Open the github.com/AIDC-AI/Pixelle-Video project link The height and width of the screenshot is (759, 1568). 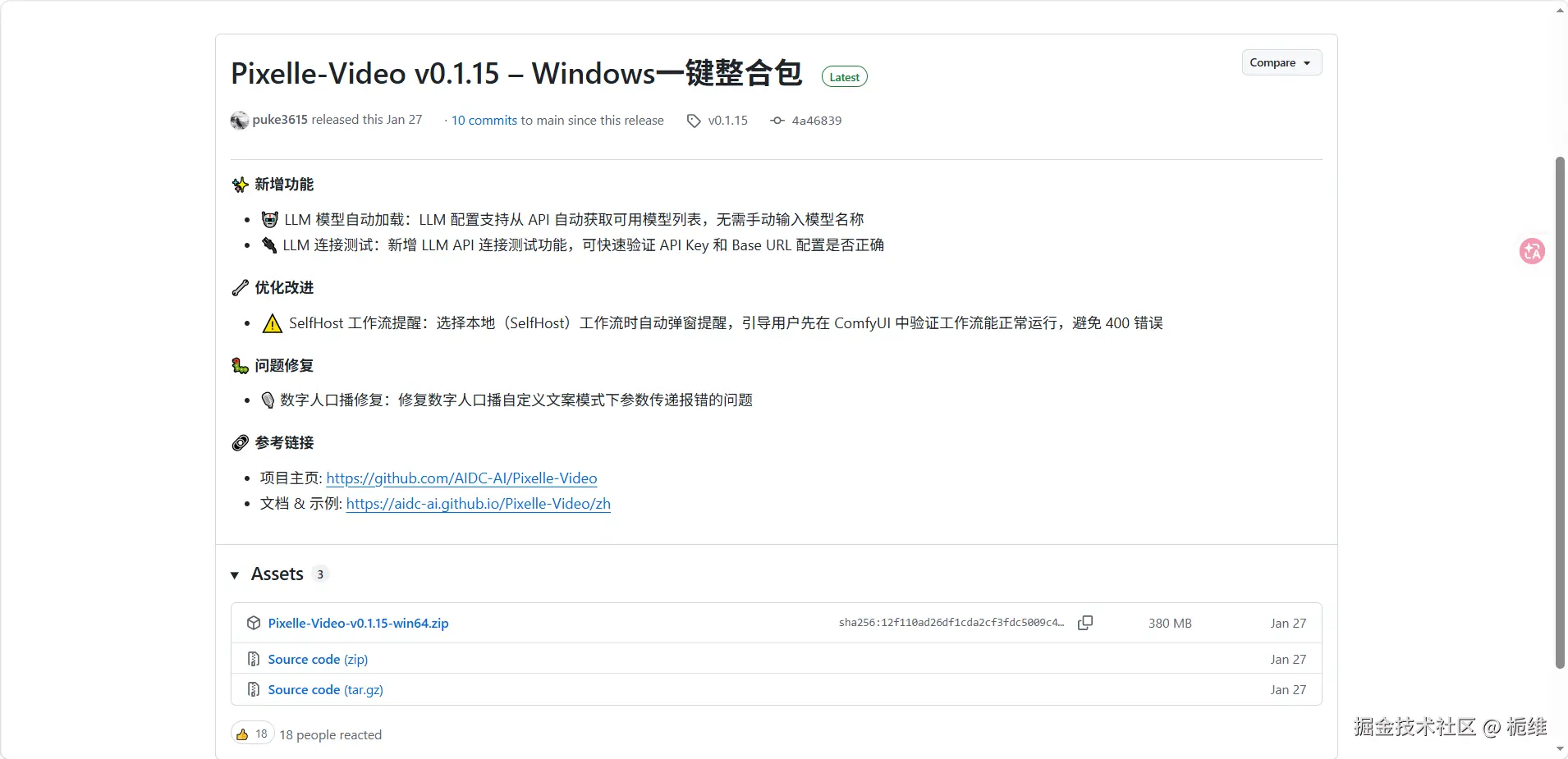click(461, 478)
